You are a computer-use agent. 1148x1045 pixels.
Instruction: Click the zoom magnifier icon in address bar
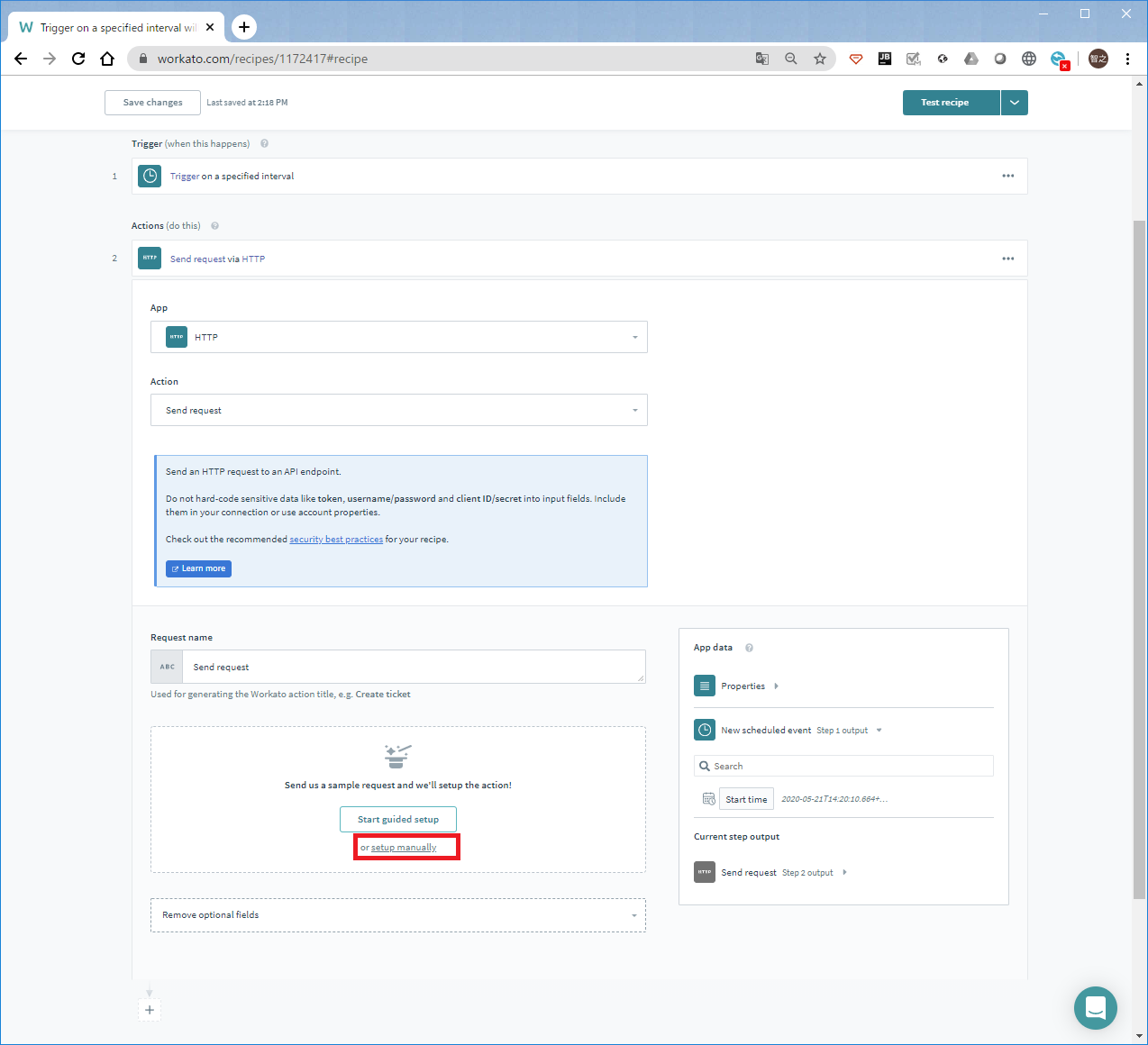pos(791,59)
